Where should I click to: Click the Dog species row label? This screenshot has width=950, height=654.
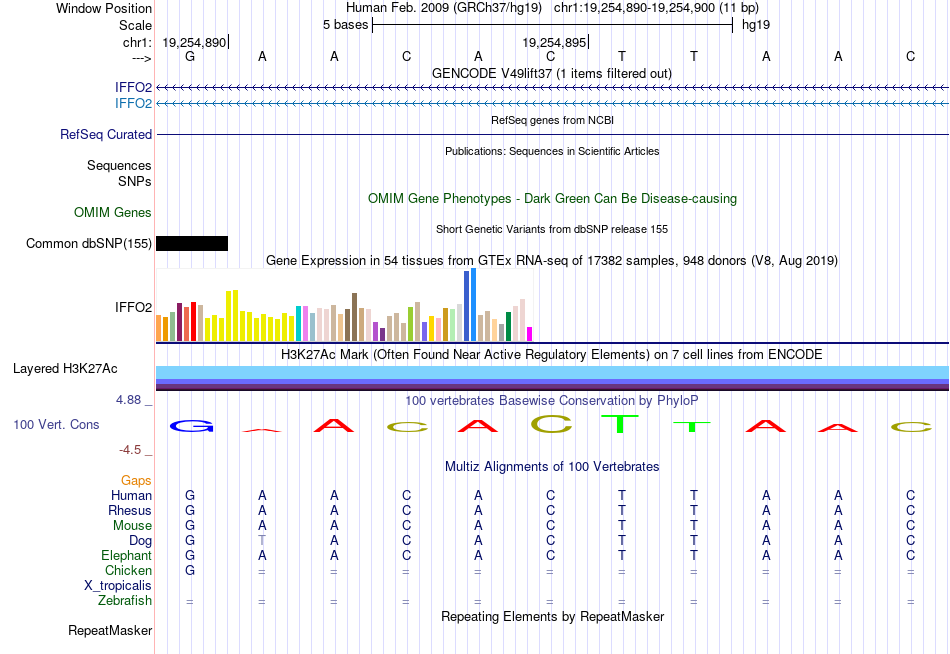point(140,541)
